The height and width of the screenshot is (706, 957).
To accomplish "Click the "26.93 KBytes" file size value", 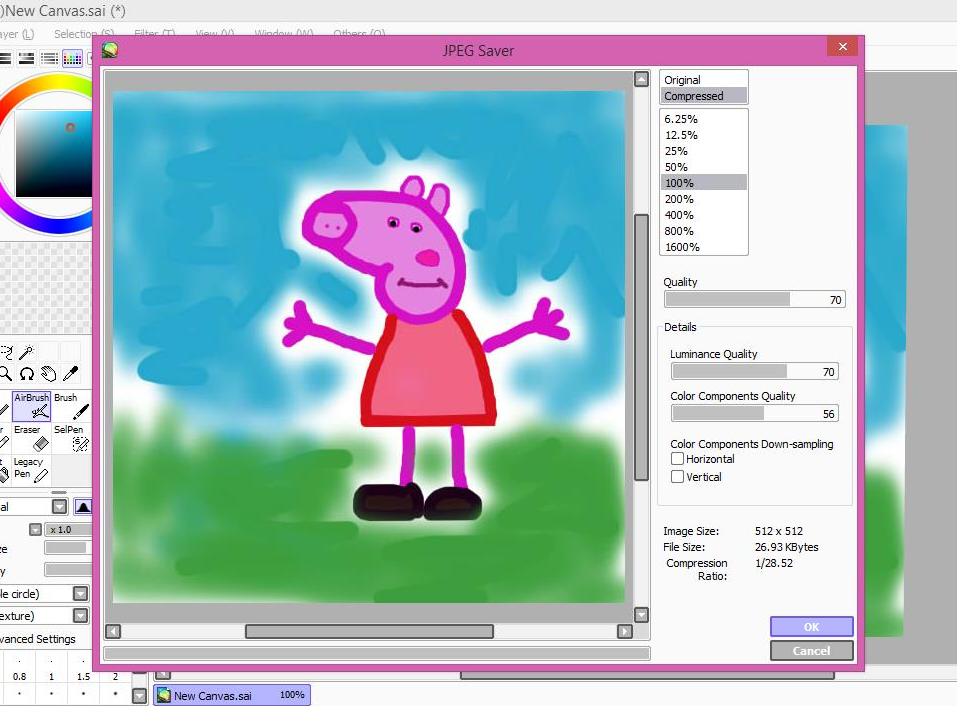I will coord(786,547).
